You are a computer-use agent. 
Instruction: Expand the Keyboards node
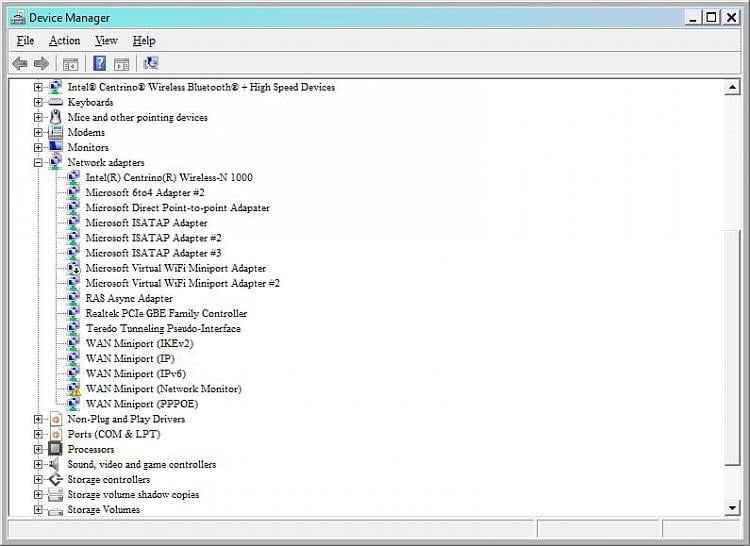pos(38,102)
